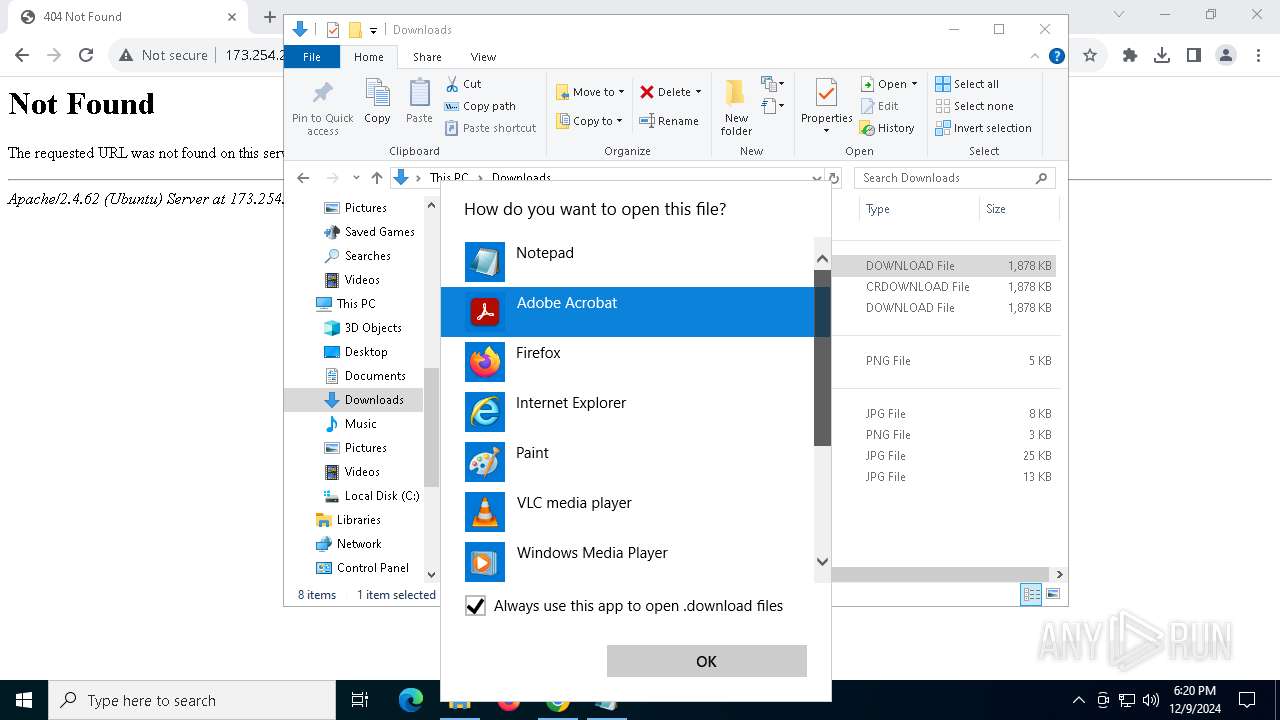
Task: Open the File menu tab
Action: pyautogui.click(x=312, y=57)
